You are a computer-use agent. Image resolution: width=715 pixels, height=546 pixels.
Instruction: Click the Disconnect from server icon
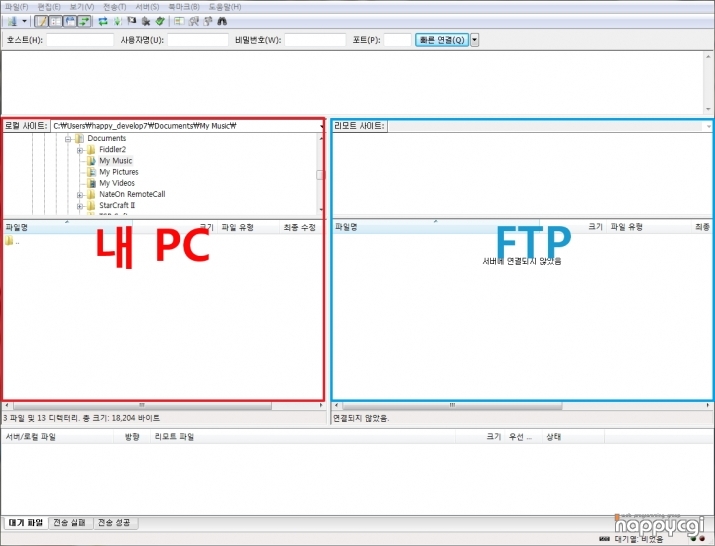click(146, 21)
